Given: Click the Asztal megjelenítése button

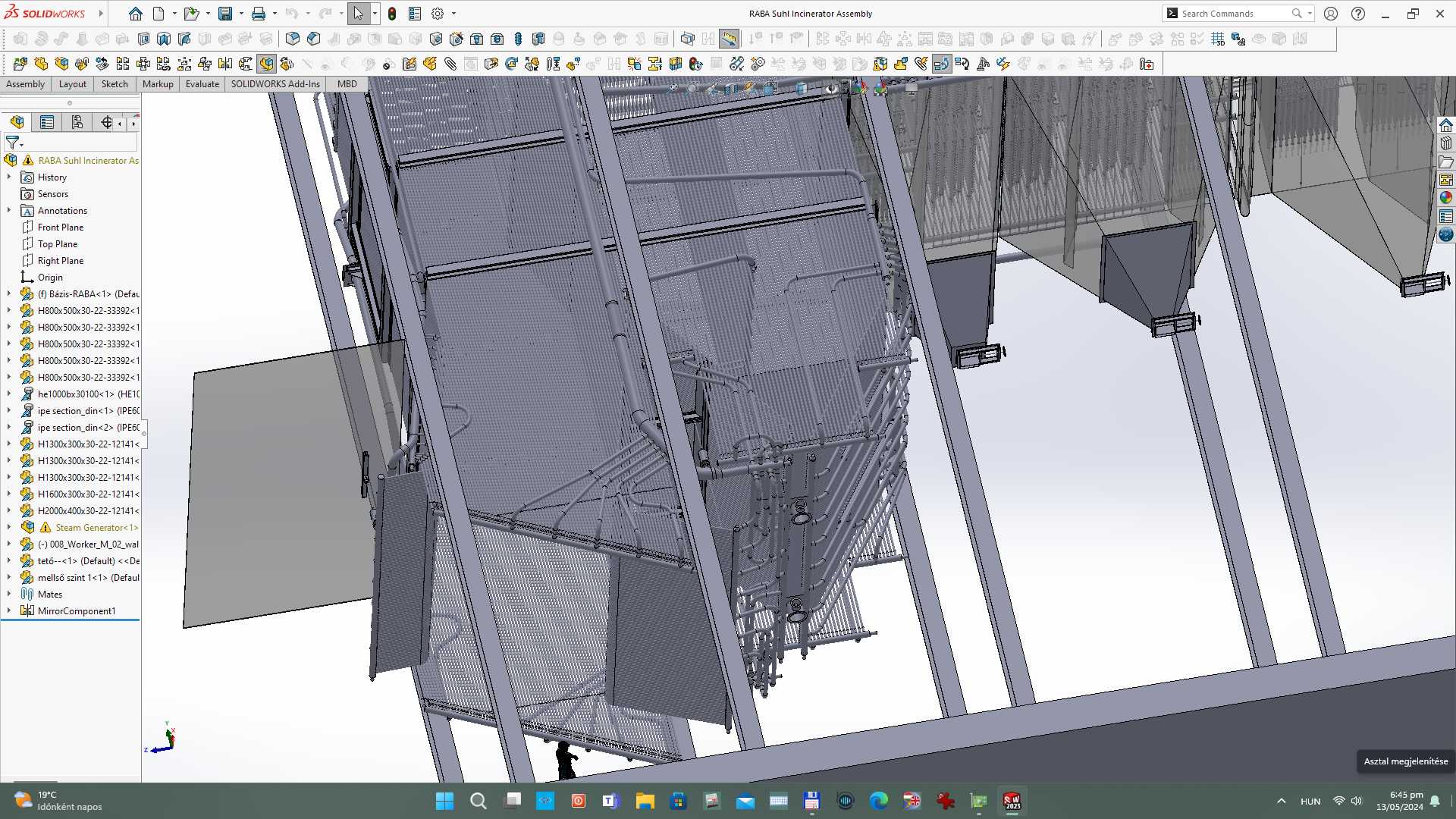Looking at the screenshot, I should (1405, 761).
